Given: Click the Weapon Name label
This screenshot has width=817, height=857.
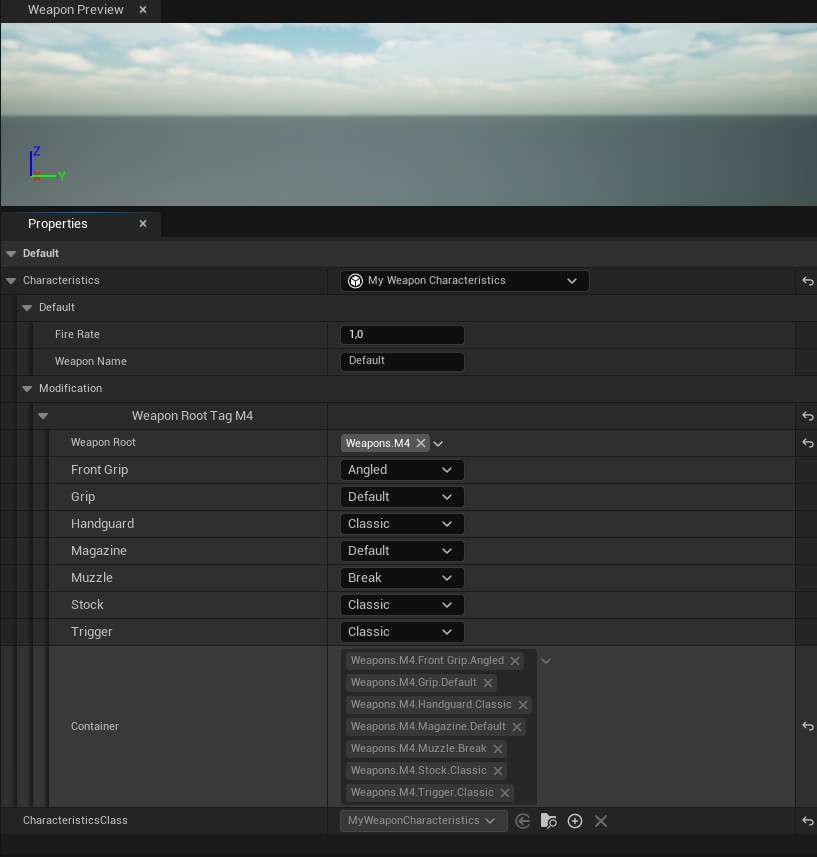Looking at the screenshot, I should coord(91,361).
